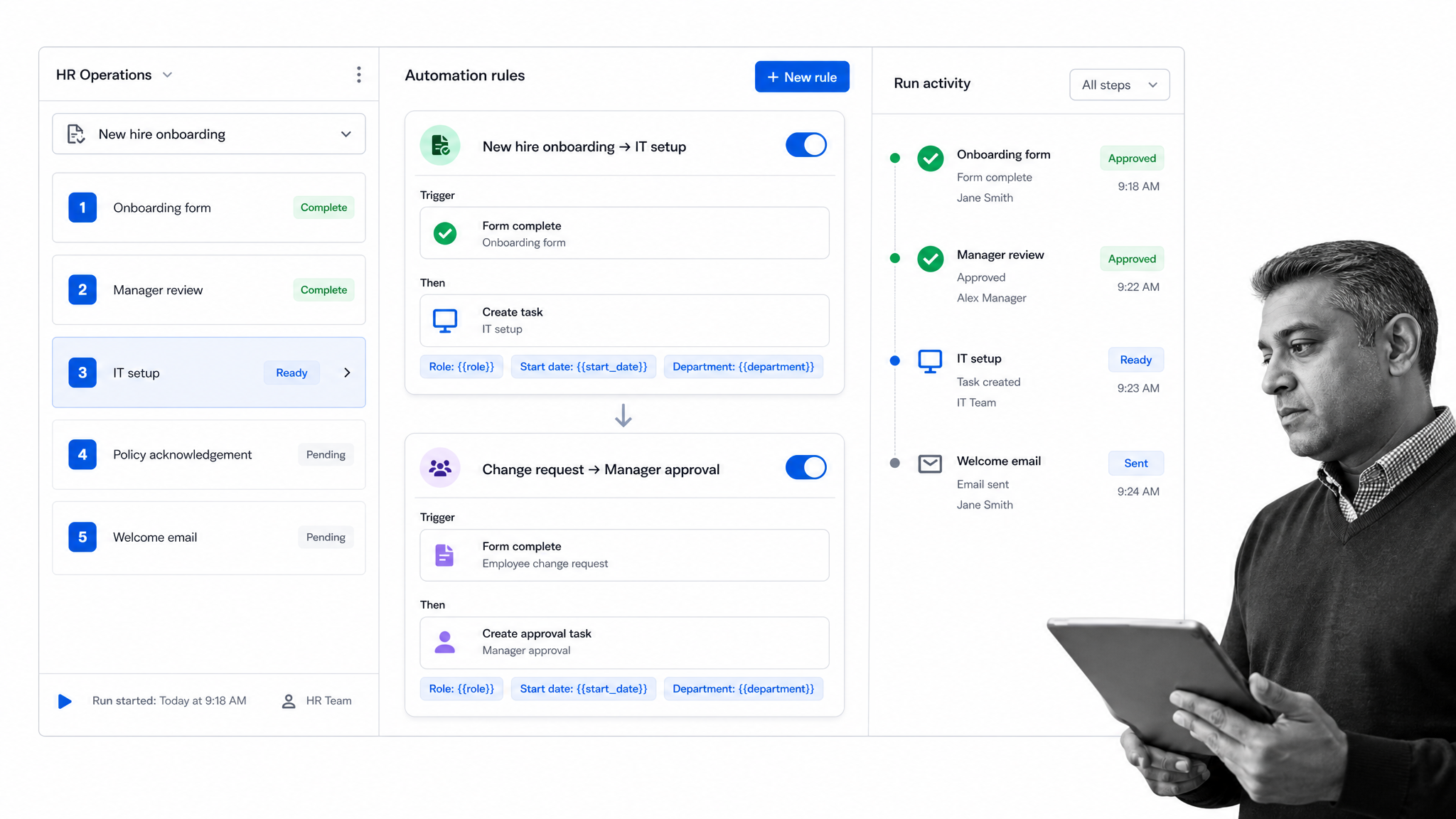Viewport: 1456px width, 819px height.
Task: Click timeline dot for Onboarding form activity
Action: (x=895, y=158)
